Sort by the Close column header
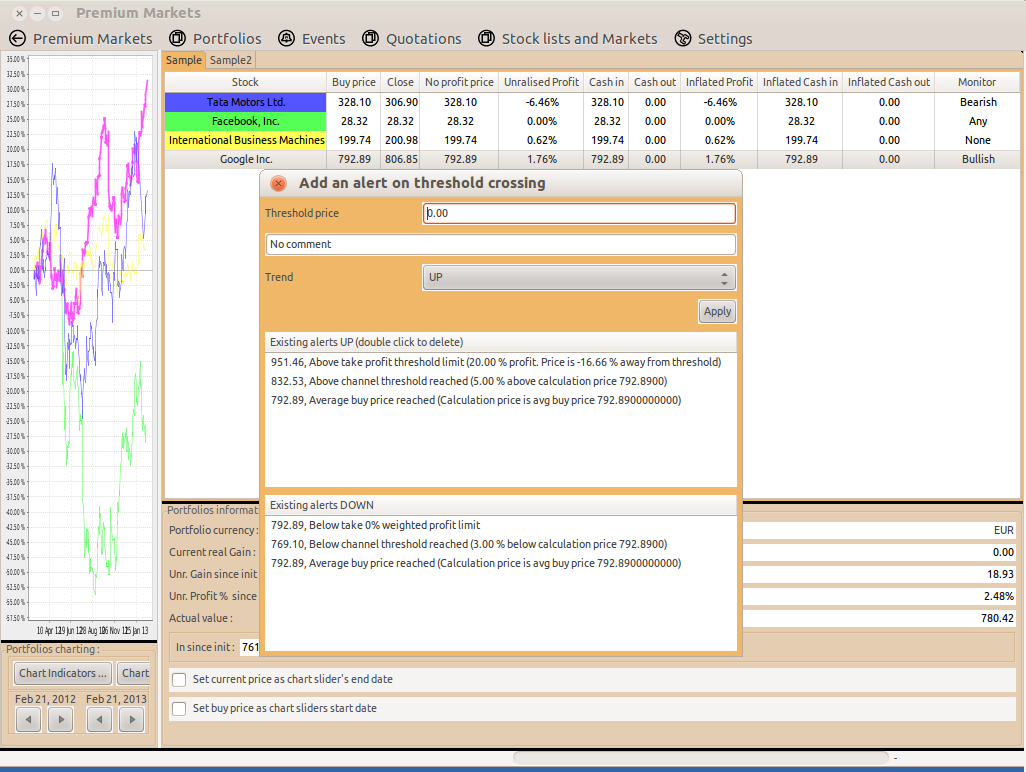 [400, 82]
